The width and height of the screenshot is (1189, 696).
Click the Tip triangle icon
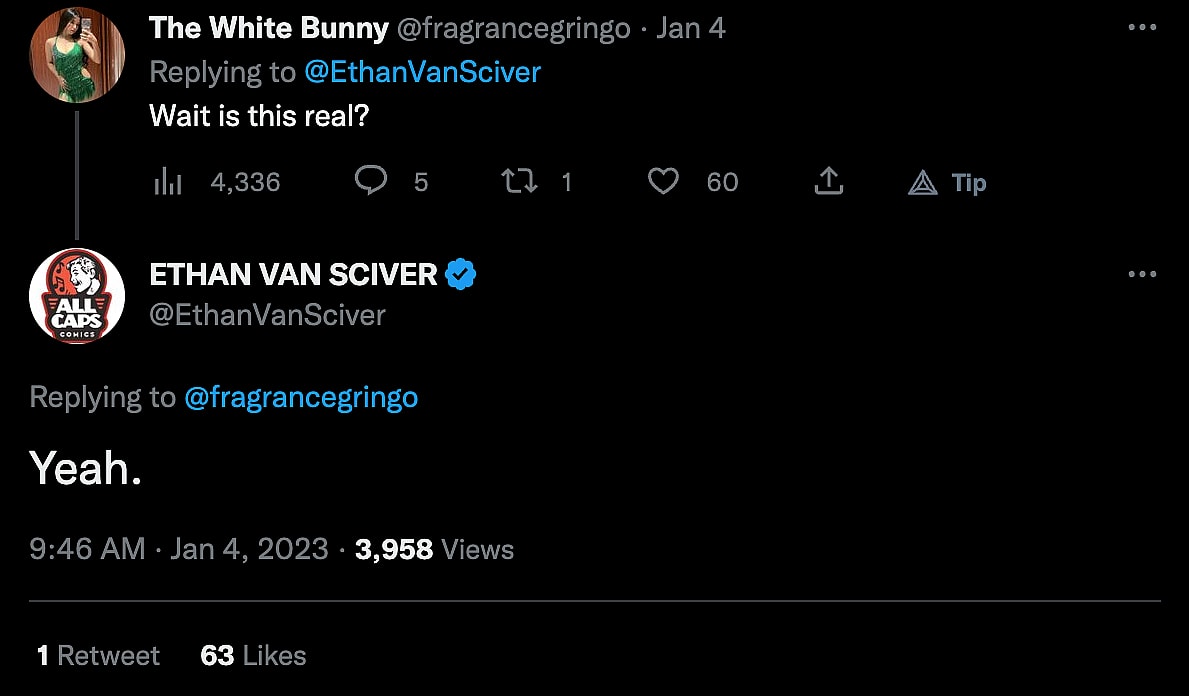click(x=922, y=183)
